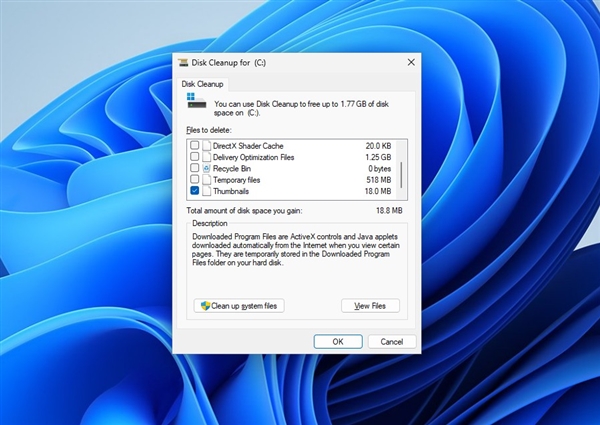Click the Disk Cleanup title bar icon

[183, 62]
